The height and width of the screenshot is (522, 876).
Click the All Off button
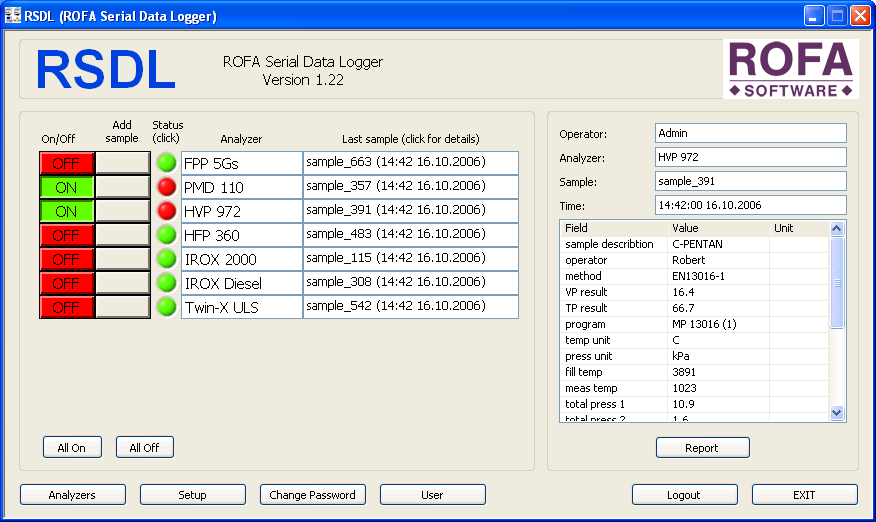(x=145, y=448)
